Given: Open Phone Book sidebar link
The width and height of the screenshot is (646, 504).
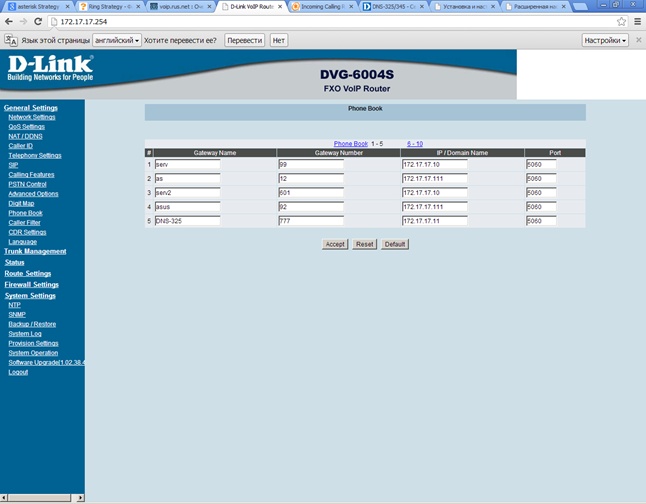Looking at the screenshot, I should (26, 213).
